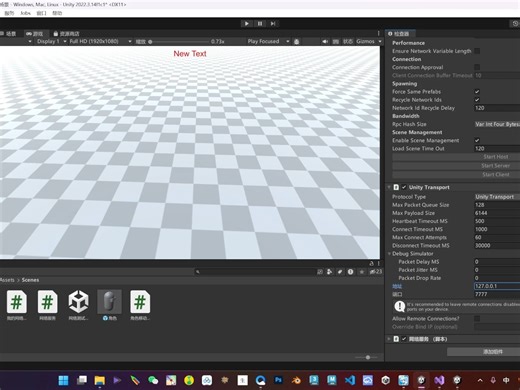The height and width of the screenshot is (390, 520).
Task: Open the Display 1 dropdown
Action: tap(51, 41)
